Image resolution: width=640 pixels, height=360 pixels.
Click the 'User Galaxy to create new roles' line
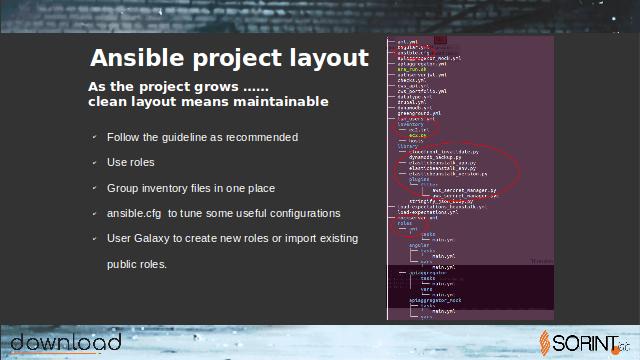point(233,238)
